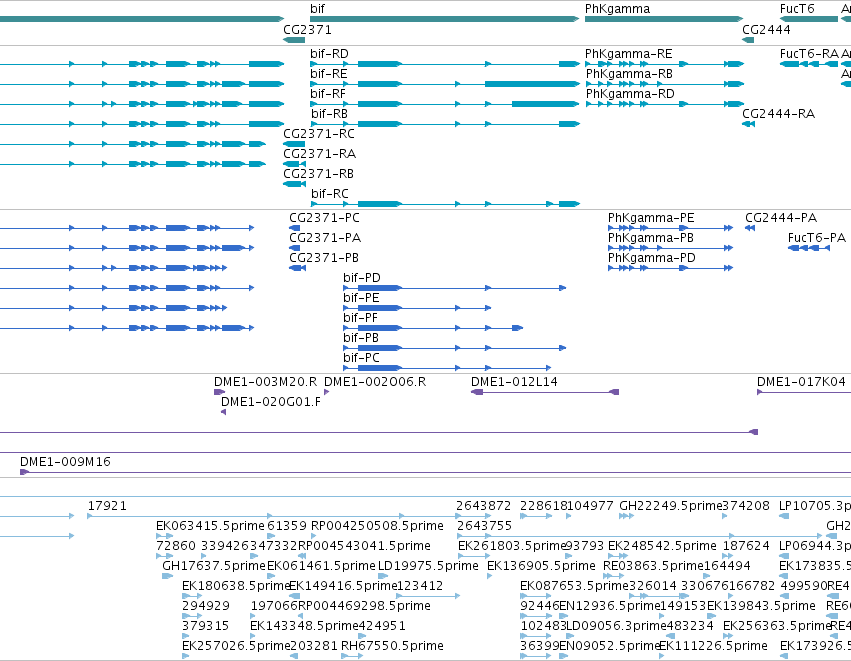
Task: Click protein FucT6-PA
Action: point(809,248)
